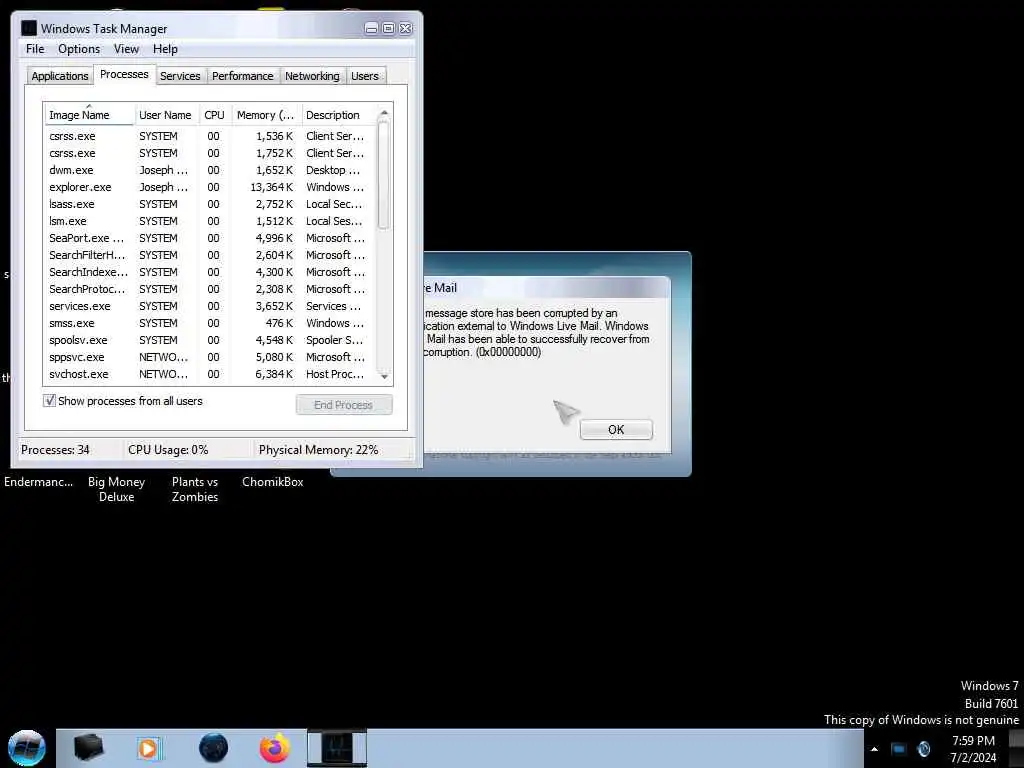This screenshot has width=1024, height=768.
Task: Select csrss.exe row with 1,752 K memory
Action: point(209,153)
